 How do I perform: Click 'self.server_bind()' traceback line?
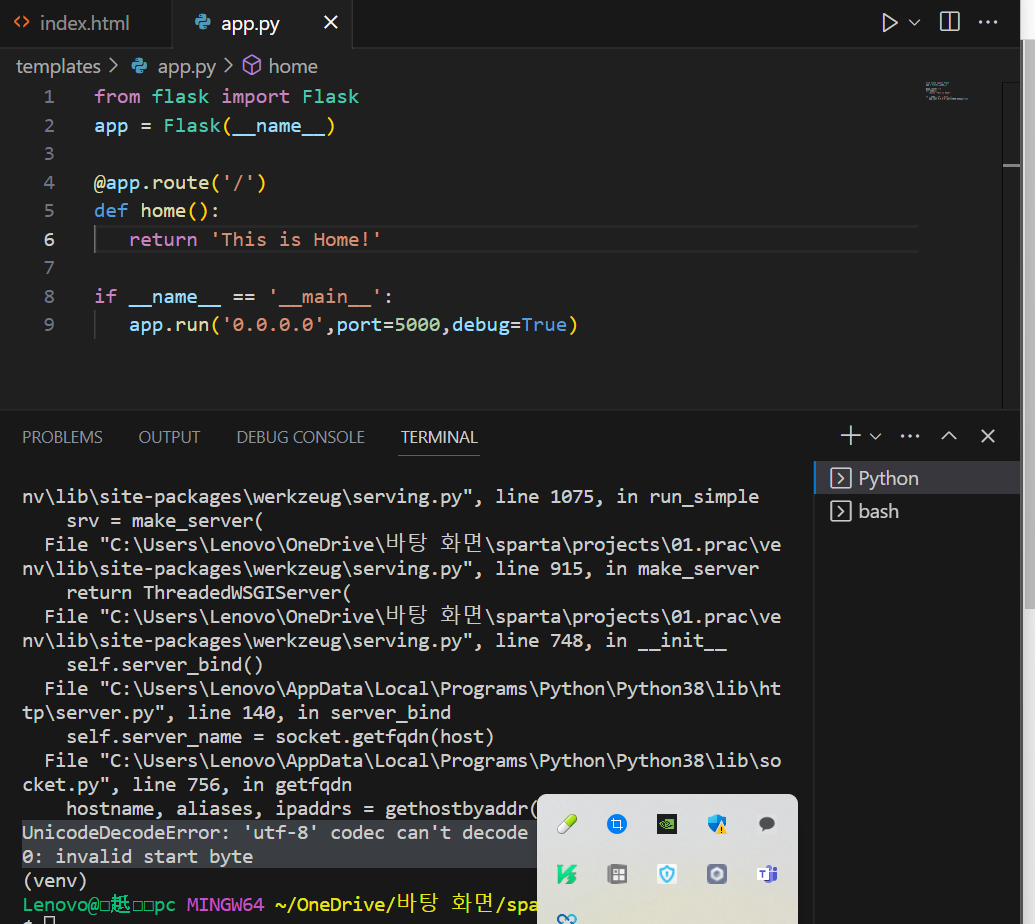coord(164,665)
